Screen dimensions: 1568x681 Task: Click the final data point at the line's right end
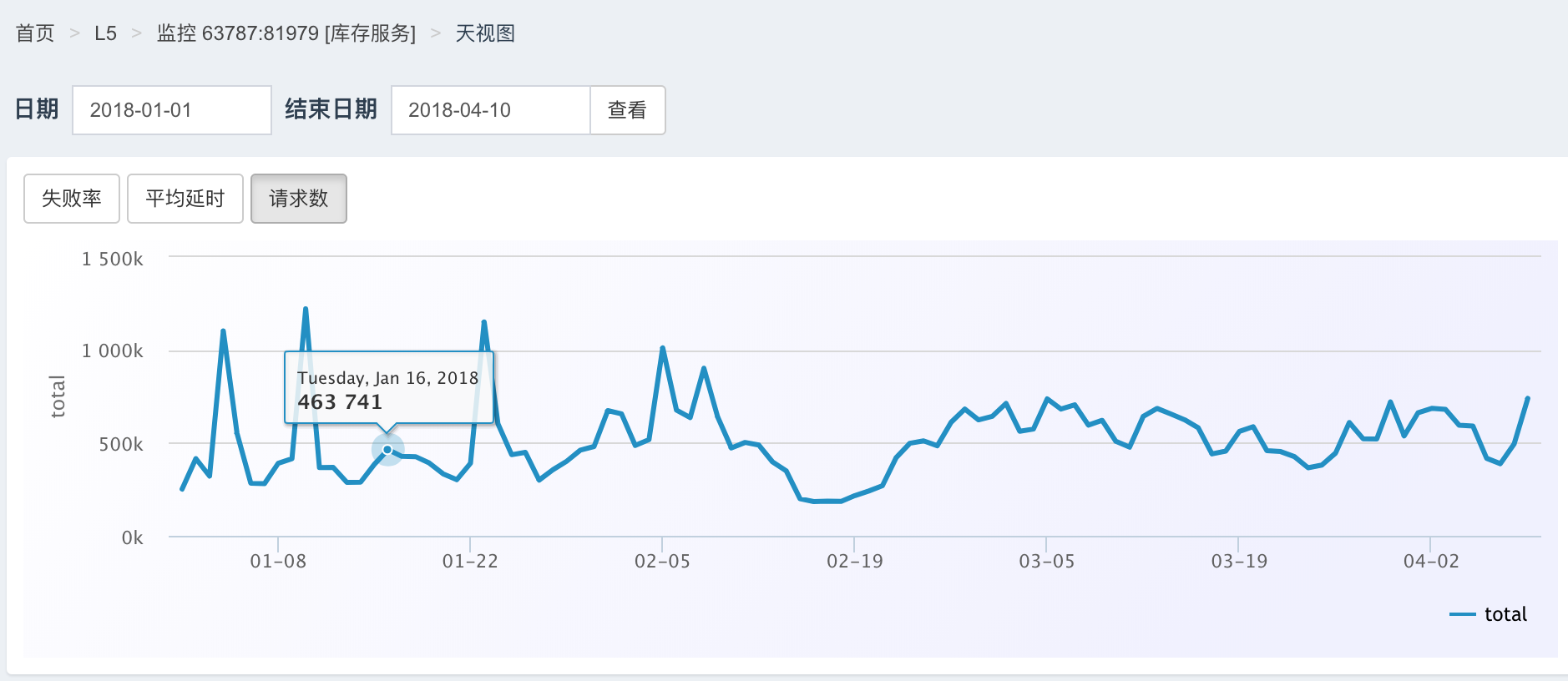coord(1528,398)
